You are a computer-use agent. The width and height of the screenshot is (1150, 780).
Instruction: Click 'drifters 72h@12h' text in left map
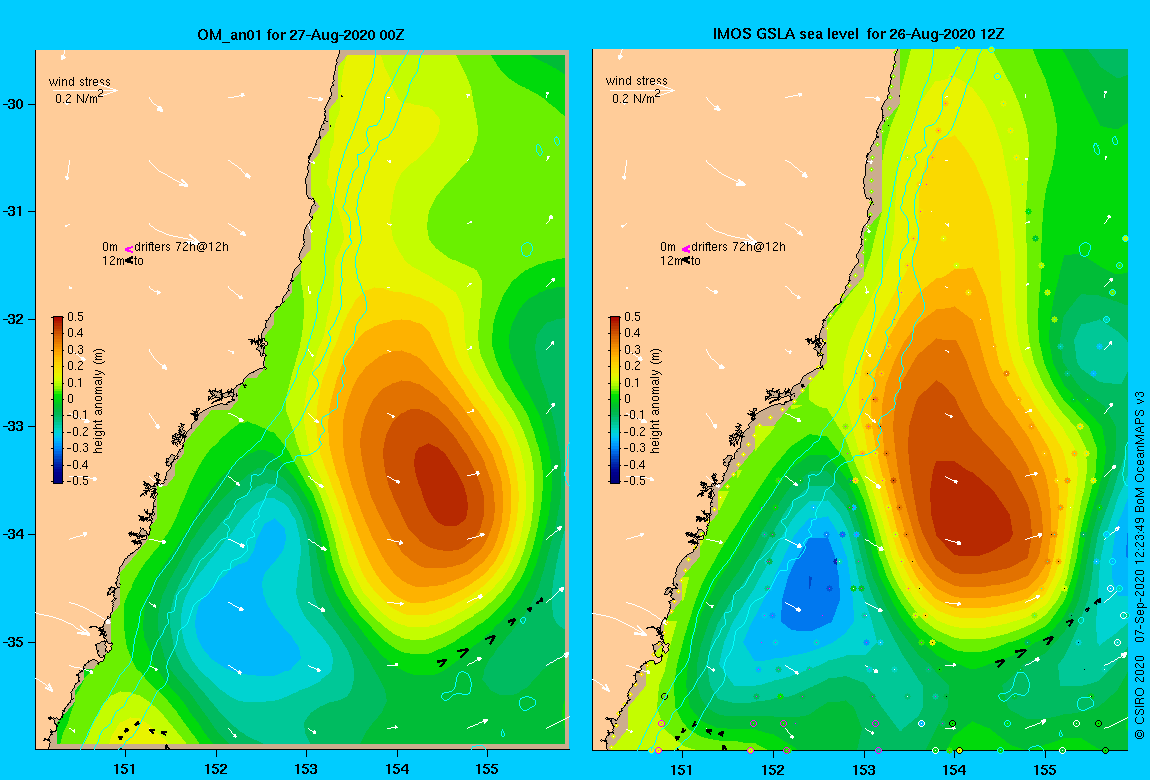pyautogui.click(x=181, y=247)
